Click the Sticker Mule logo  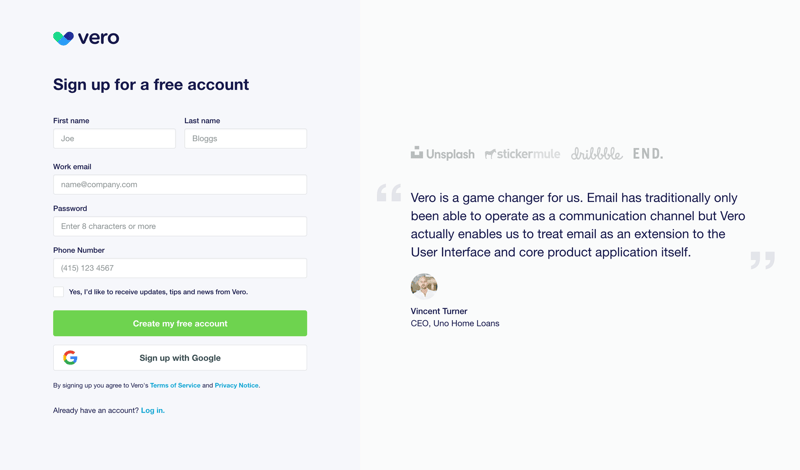click(x=522, y=154)
